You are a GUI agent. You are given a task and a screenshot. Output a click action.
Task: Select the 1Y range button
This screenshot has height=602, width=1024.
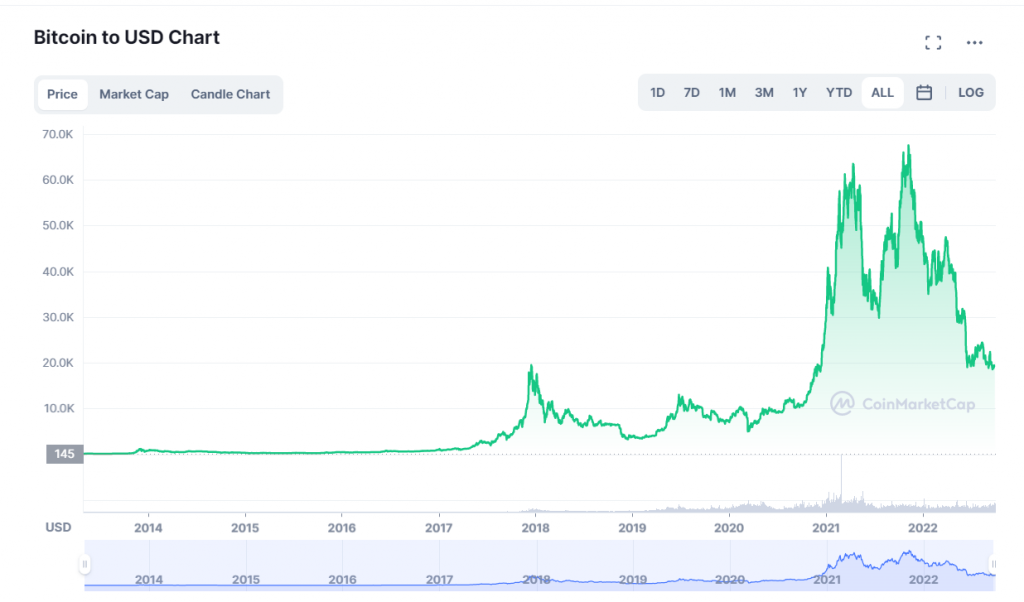click(799, 92)
